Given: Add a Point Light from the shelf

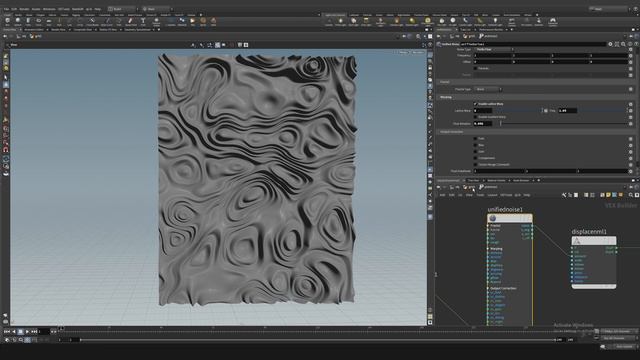Looking at the screenshot, I should (x=341, y=22).
